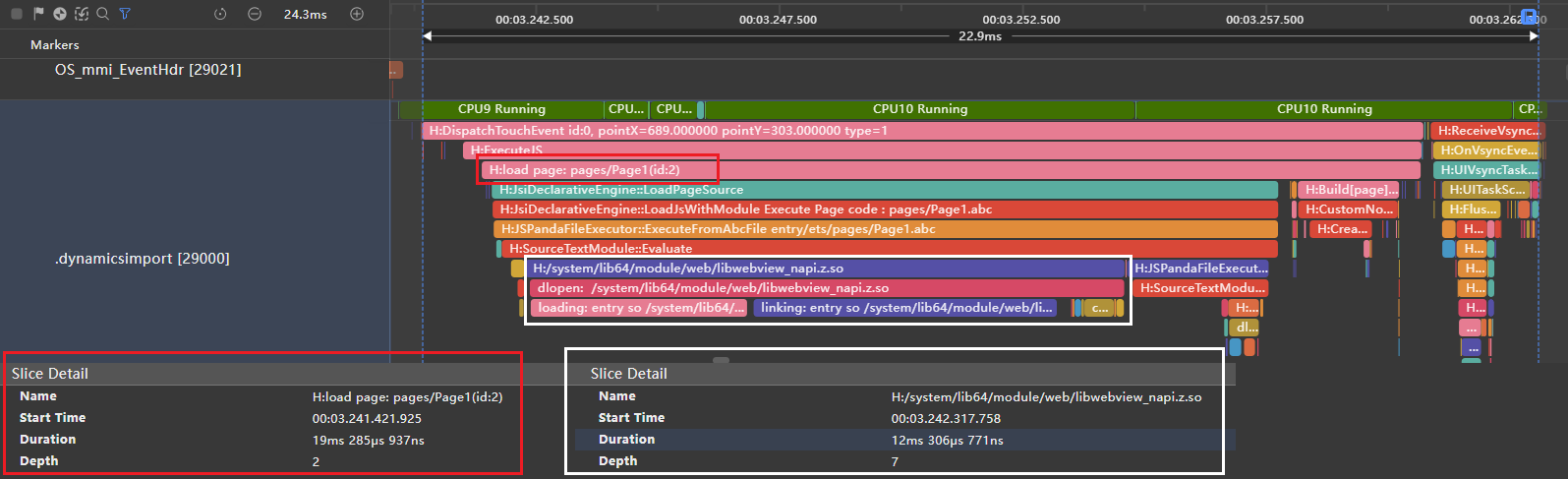Click the dashed-box selection import icon
This screenshot has height=479, width=1568.
coord(82,14)
